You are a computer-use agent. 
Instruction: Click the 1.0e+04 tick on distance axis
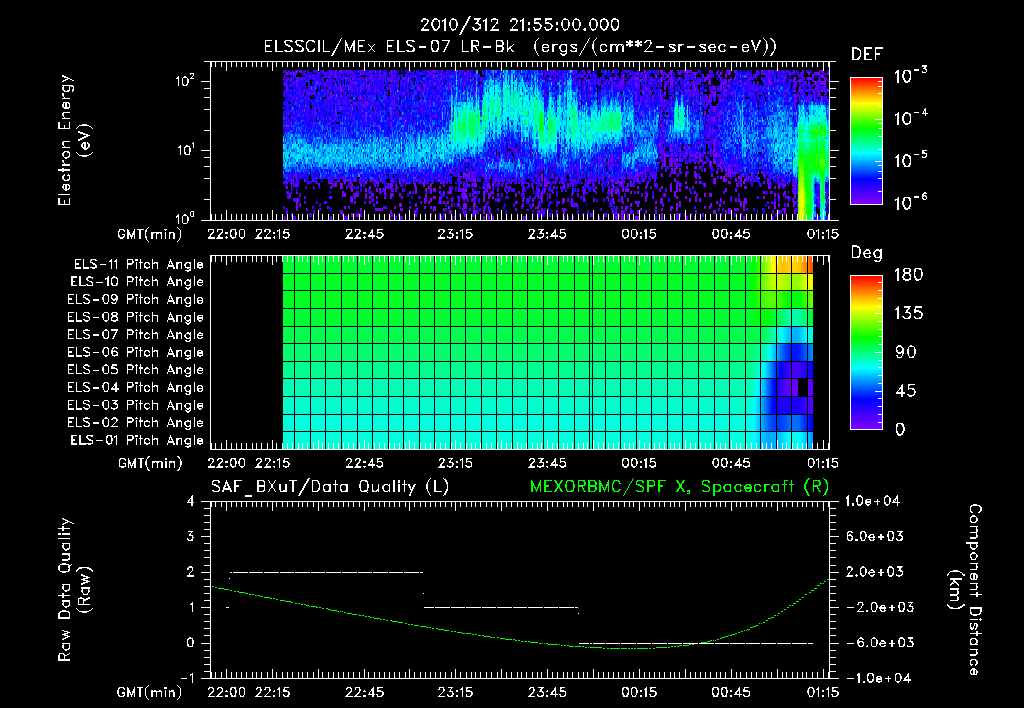click(872, 501)
